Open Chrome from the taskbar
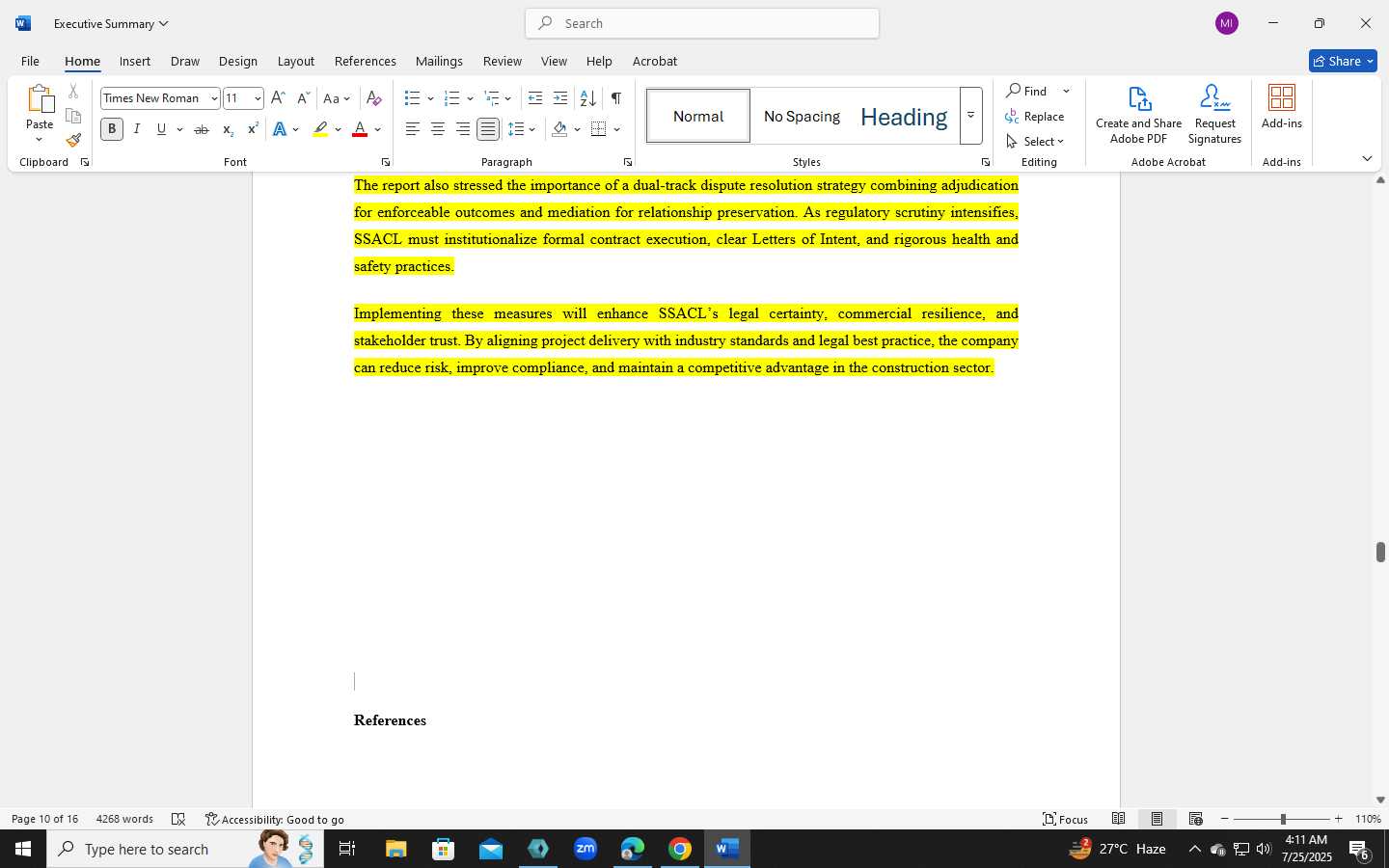 pyautogui.click(x=680, y=849)
